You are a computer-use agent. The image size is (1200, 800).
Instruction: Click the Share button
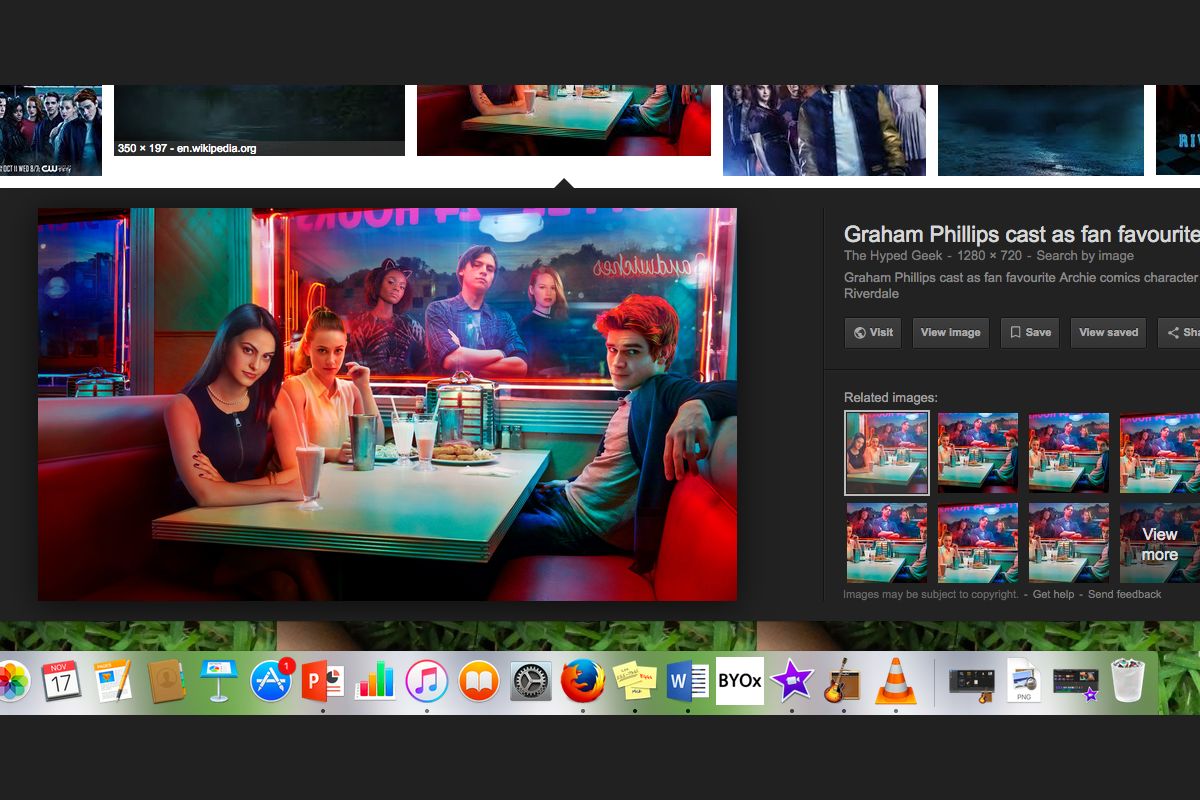(1180, 333)
